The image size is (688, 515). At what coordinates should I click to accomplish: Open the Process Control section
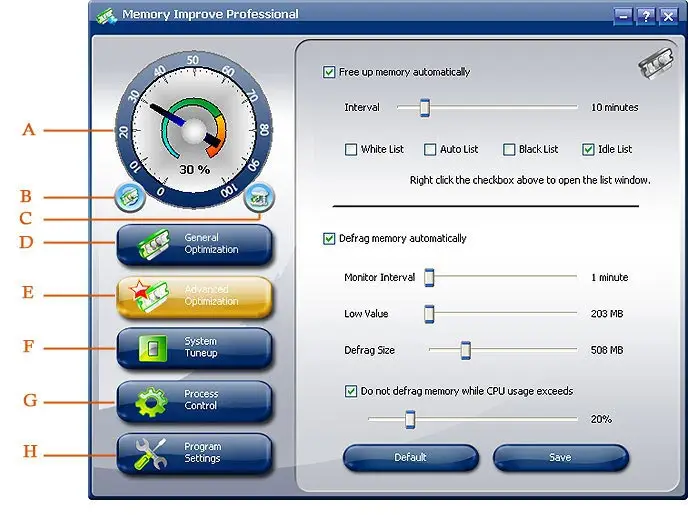[194, 401]
